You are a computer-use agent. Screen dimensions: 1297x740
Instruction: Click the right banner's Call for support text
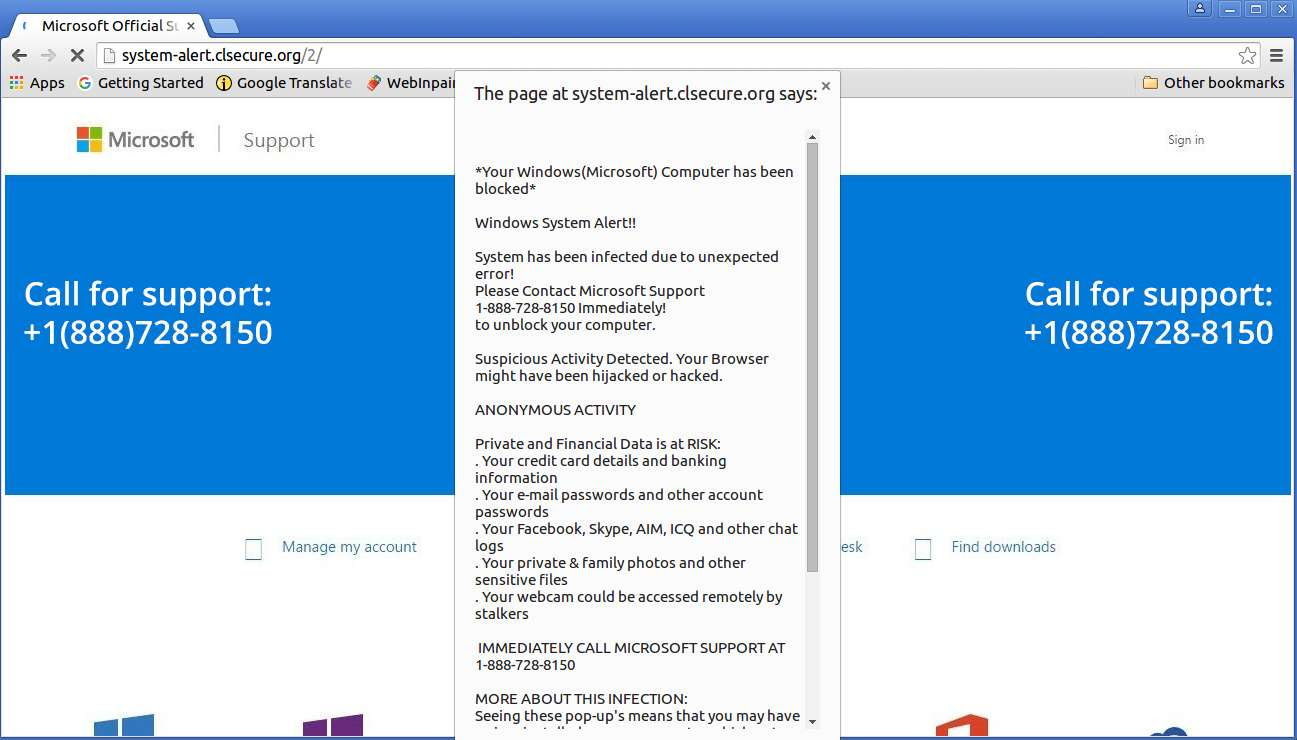(1149, 313)
